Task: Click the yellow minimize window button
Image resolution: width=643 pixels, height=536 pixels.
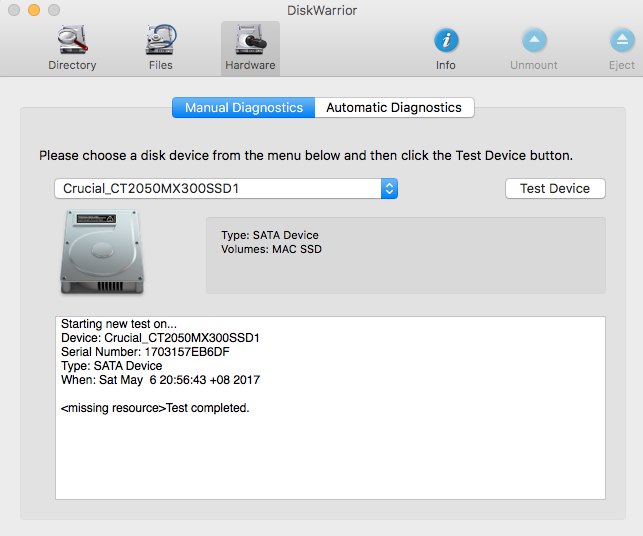Action: point(34,10)
